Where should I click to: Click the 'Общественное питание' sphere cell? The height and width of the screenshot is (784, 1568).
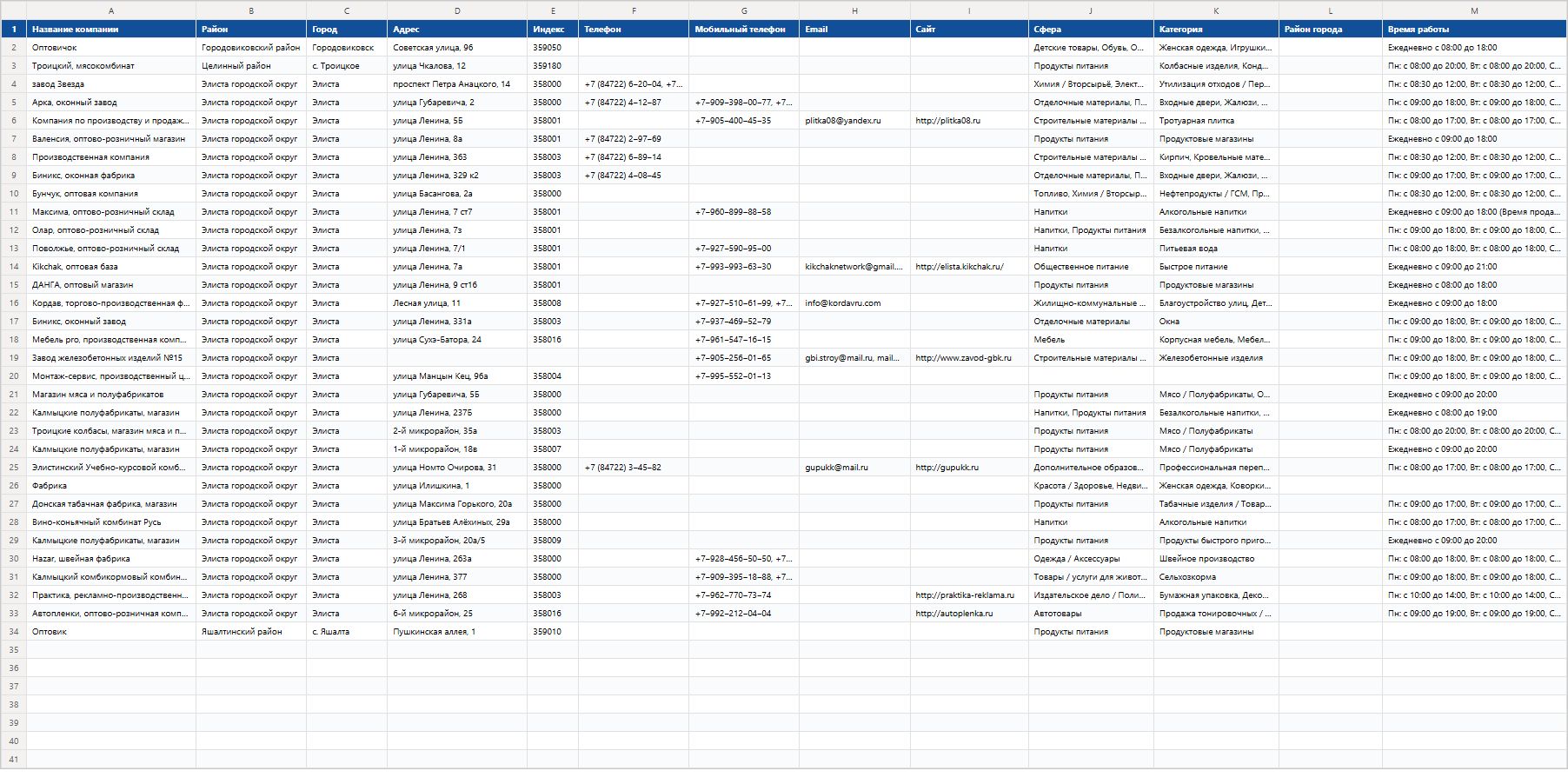coord(1091,267)
